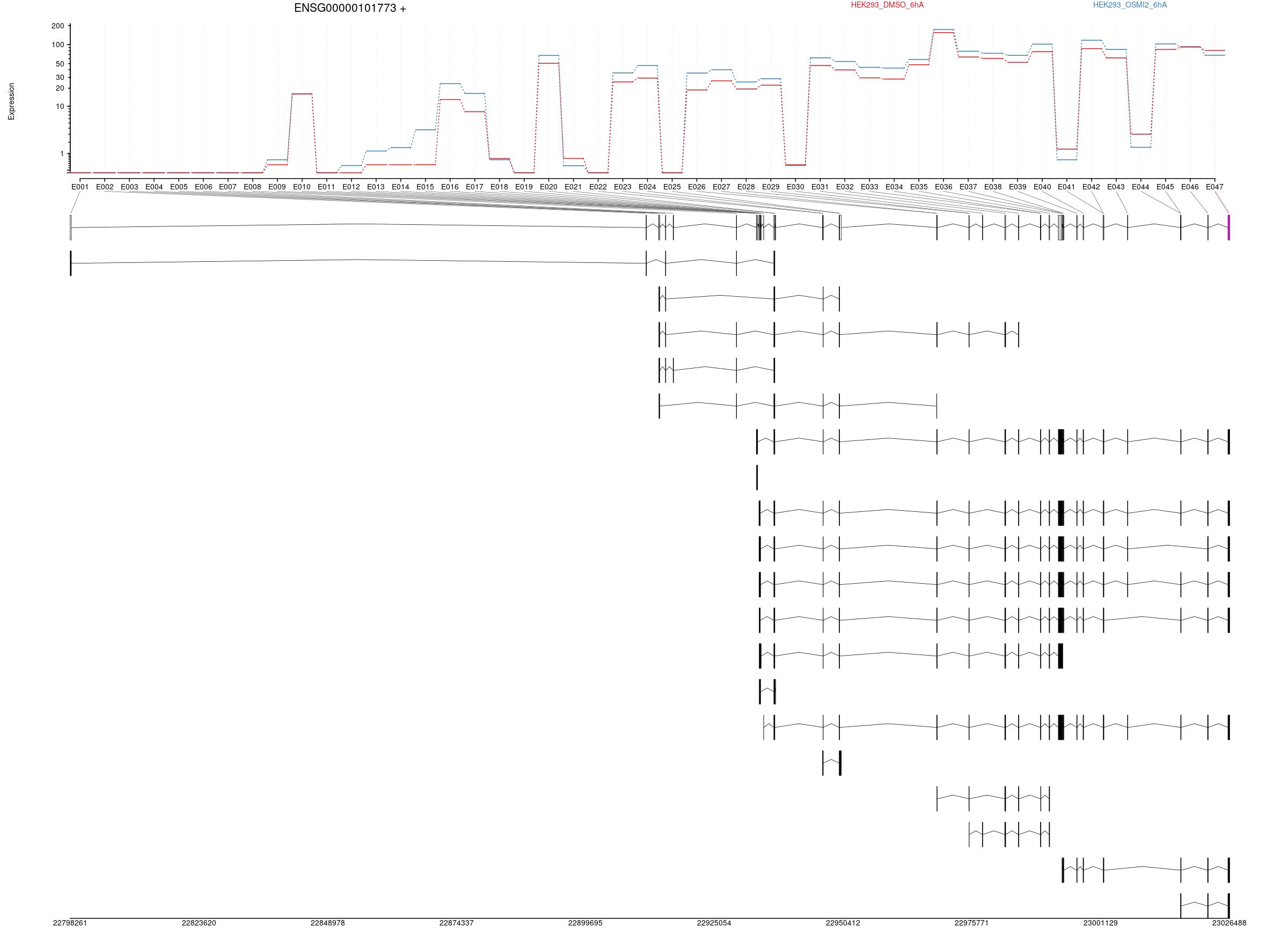Click y-axis tick value 1
The image size is (1288, 933).
(62, 154)
